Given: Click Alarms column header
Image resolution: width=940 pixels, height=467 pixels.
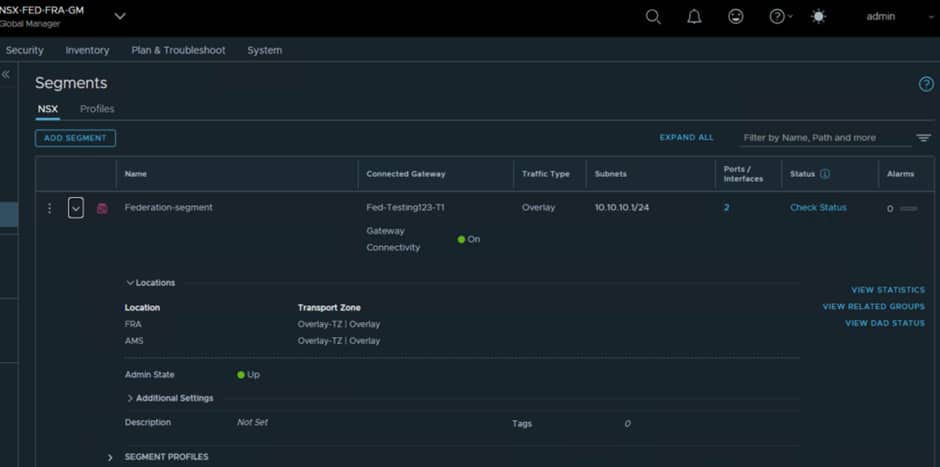Looking at the screenshot, I should pos(900,174).
